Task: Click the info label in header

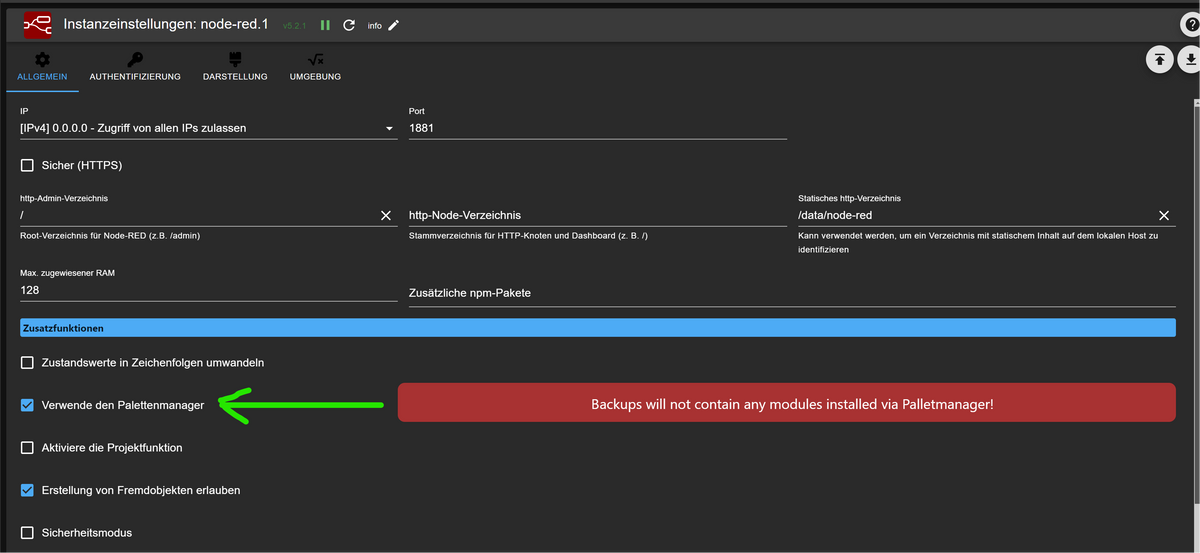Action: pos(375,26)
